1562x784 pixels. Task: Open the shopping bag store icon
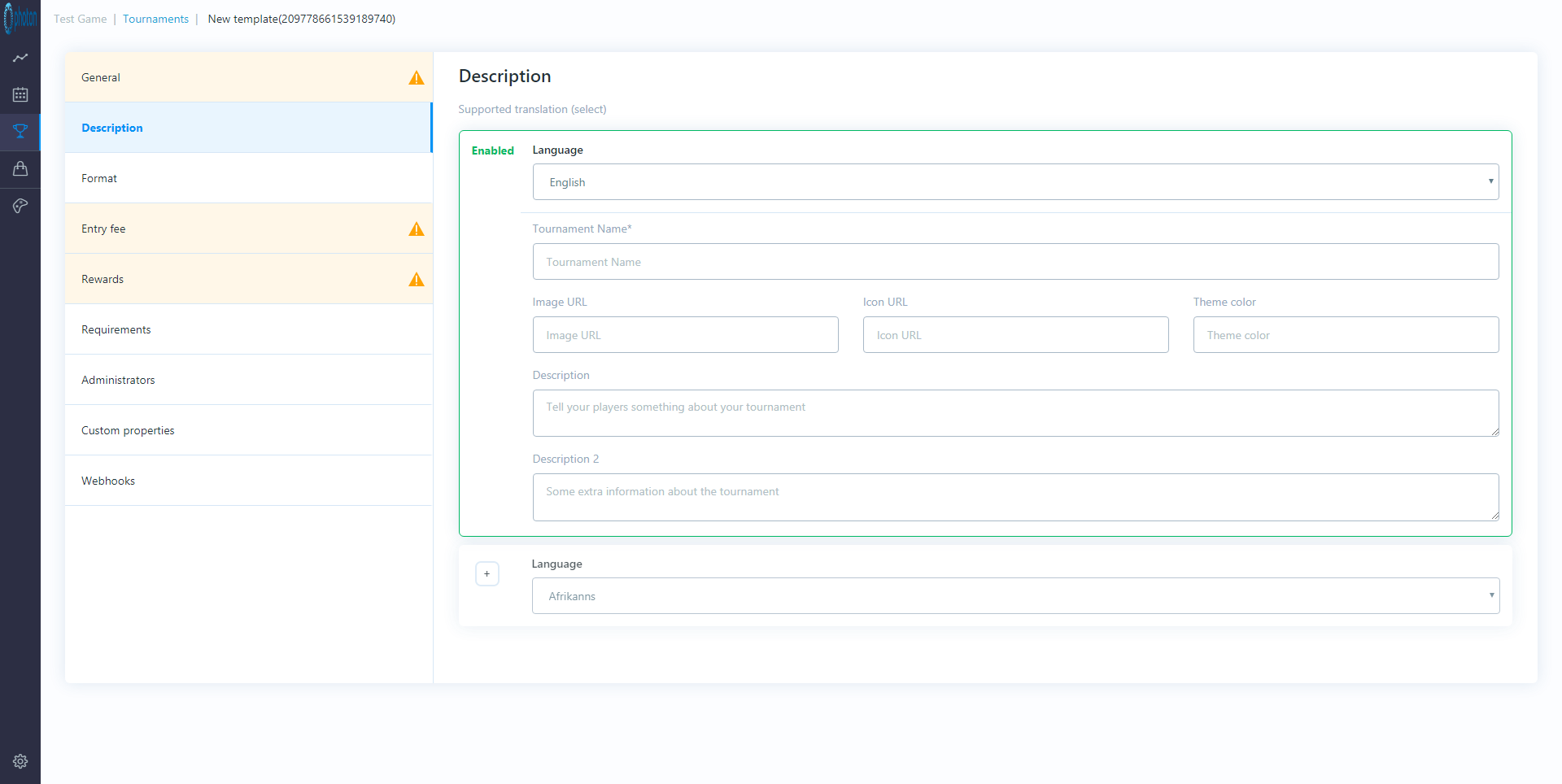(x=20, y=168)
